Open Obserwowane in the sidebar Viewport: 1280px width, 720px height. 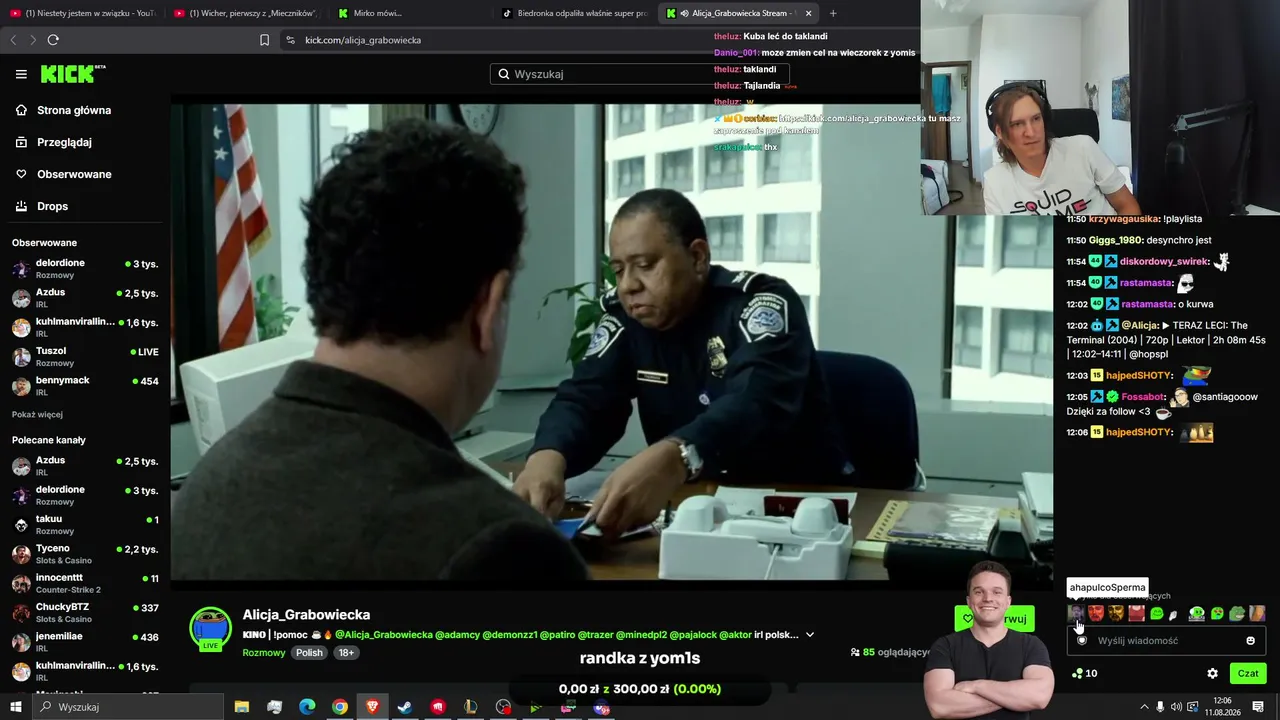pos(74,174)
